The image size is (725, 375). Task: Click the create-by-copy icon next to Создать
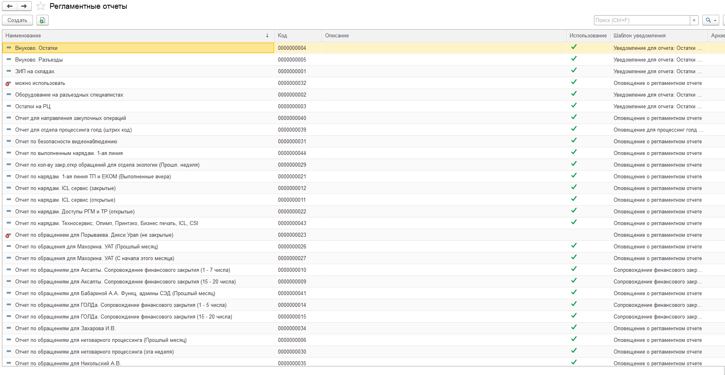click(43, 20)
